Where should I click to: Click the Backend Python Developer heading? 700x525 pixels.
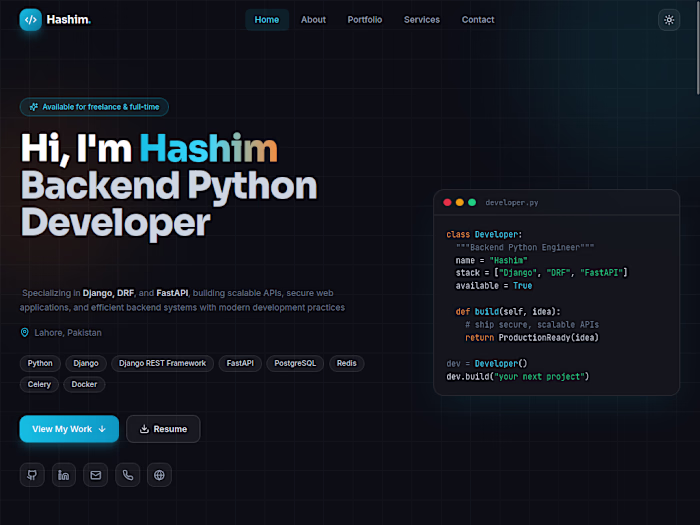[x=169, y=204]
